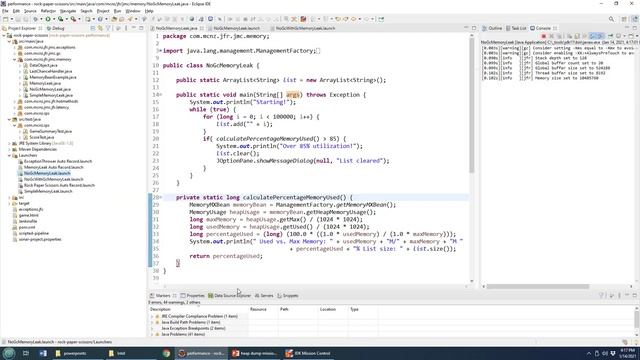Switch to the Debug view tab
This screenshot has width=640, height=360.
pyautogui.click(x=56, y=28)
